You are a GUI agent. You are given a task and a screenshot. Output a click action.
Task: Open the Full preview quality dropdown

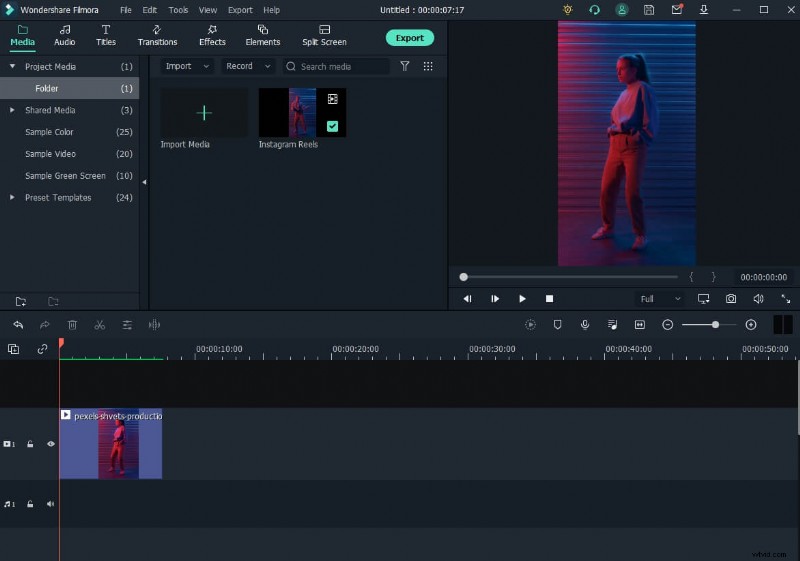pos(660,299)
